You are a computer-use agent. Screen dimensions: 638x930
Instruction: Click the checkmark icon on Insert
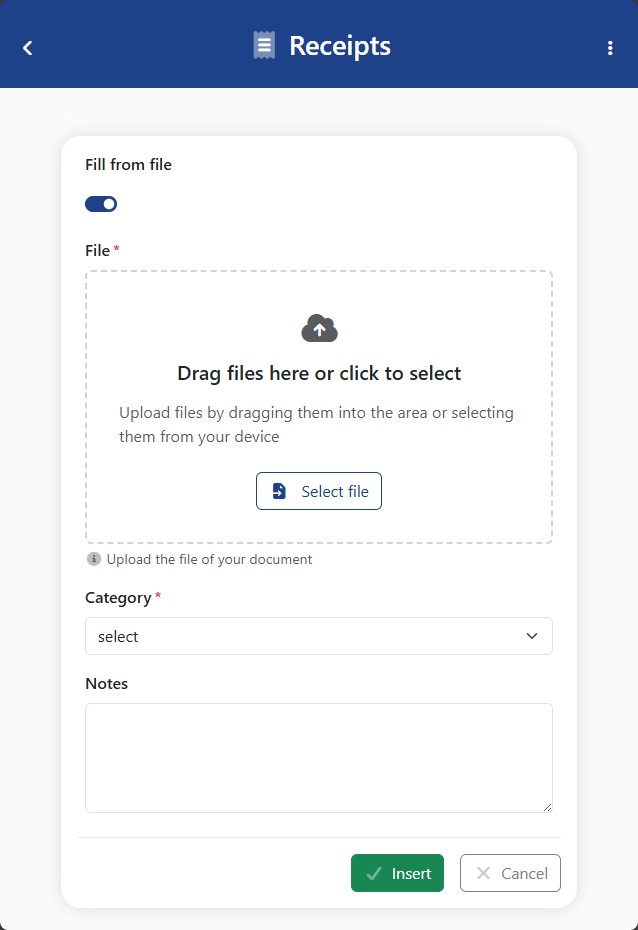click(x=374, y=873)
